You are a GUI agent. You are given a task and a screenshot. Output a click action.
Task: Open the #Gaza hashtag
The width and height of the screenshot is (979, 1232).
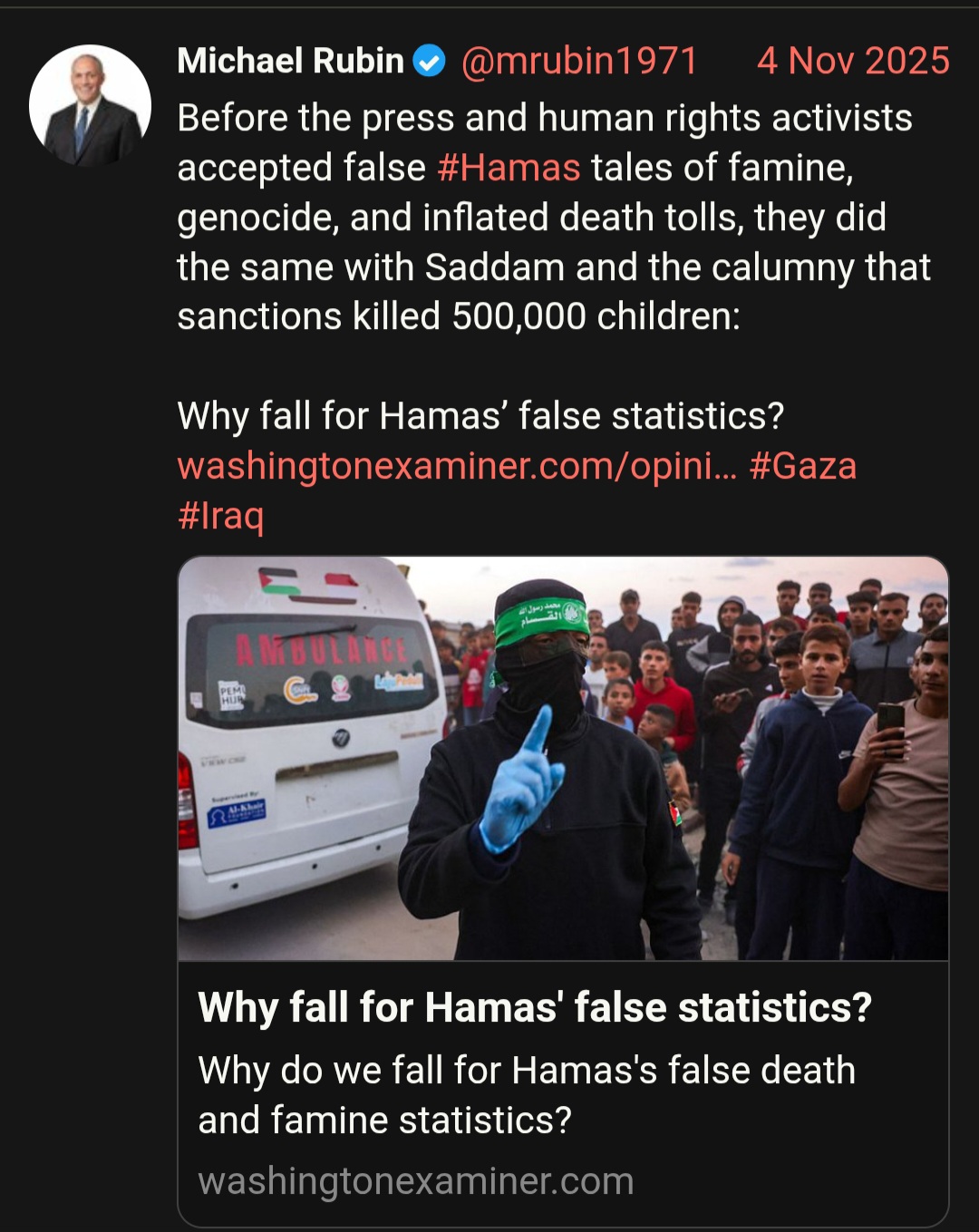pos(802,466)
